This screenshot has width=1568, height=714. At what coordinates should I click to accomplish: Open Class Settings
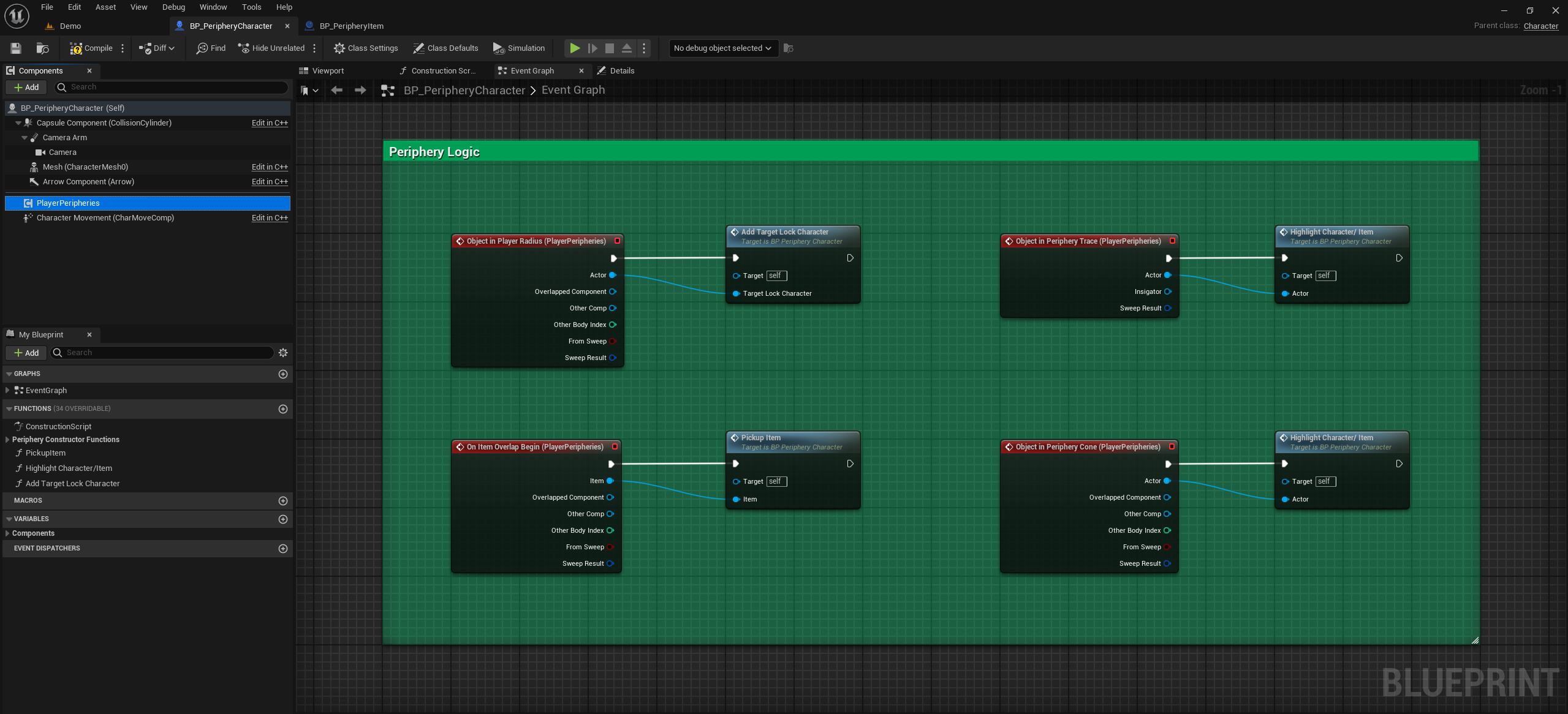(366, 48)
